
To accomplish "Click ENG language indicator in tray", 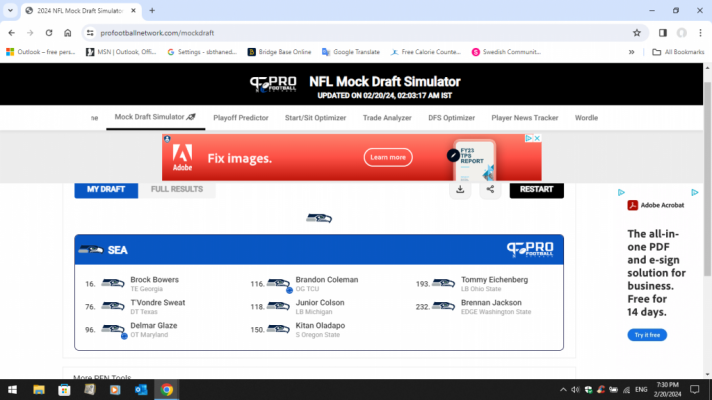I will coord(641,390).
